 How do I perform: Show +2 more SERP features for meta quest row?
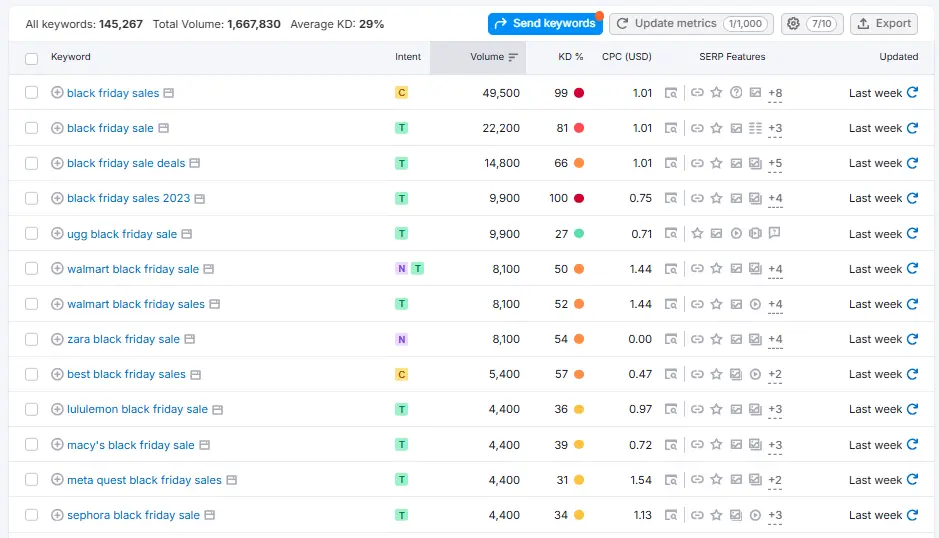(x=775, y=481)
